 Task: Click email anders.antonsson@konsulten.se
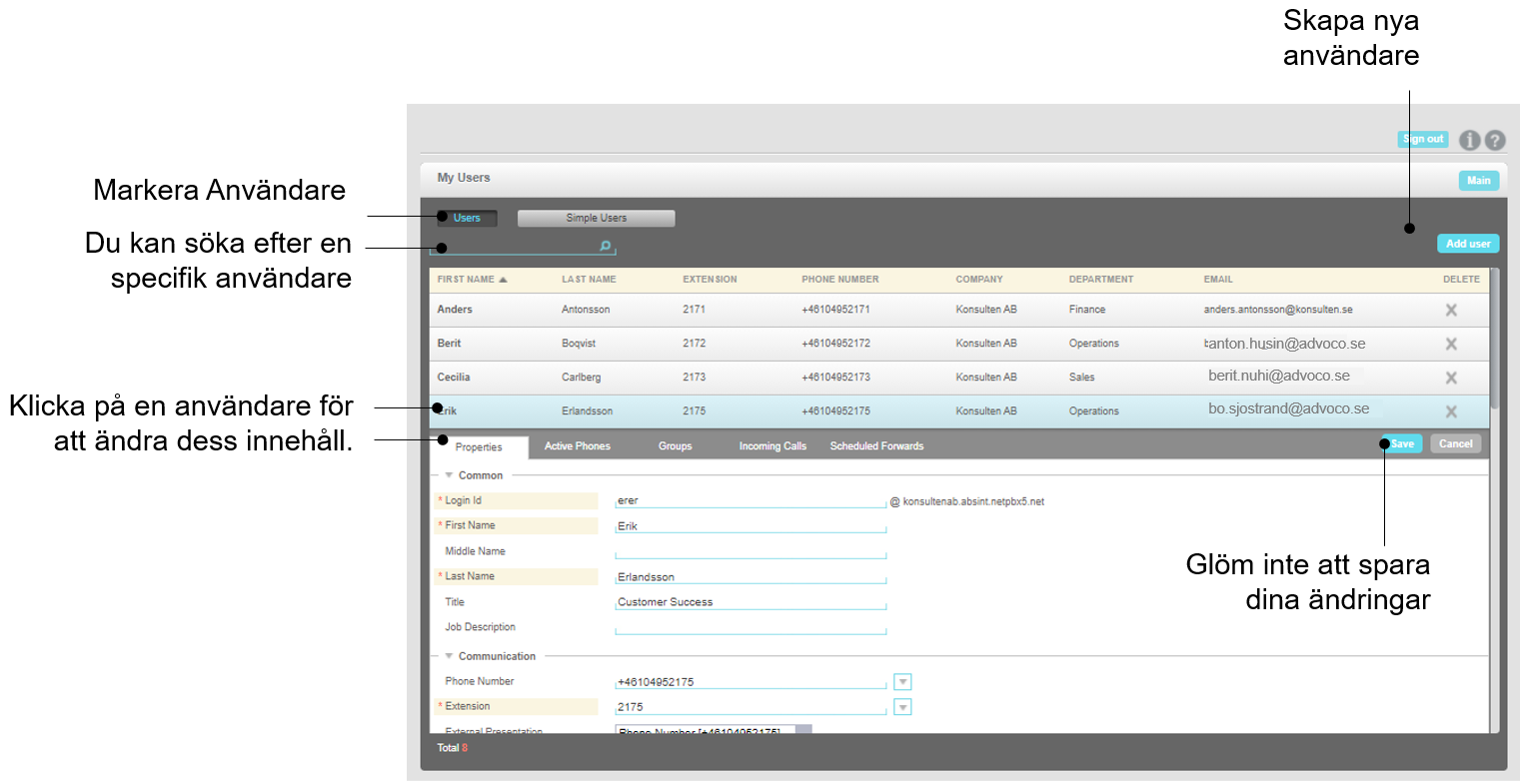(1278, 310)
